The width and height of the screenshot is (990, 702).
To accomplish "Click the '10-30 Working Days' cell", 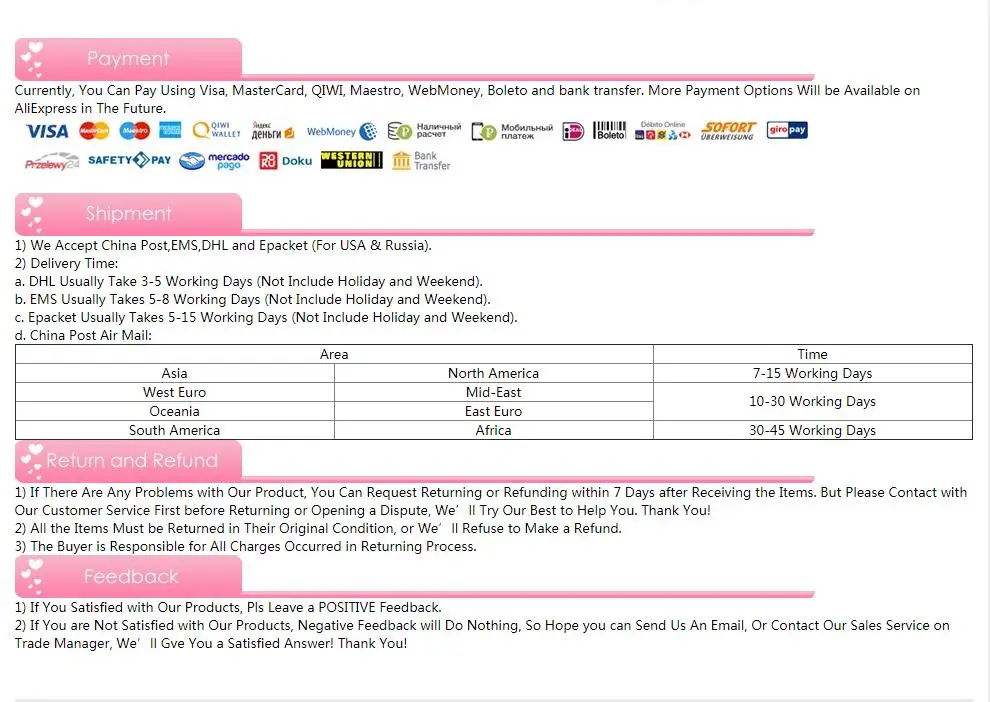I will [x=813, y=402].
